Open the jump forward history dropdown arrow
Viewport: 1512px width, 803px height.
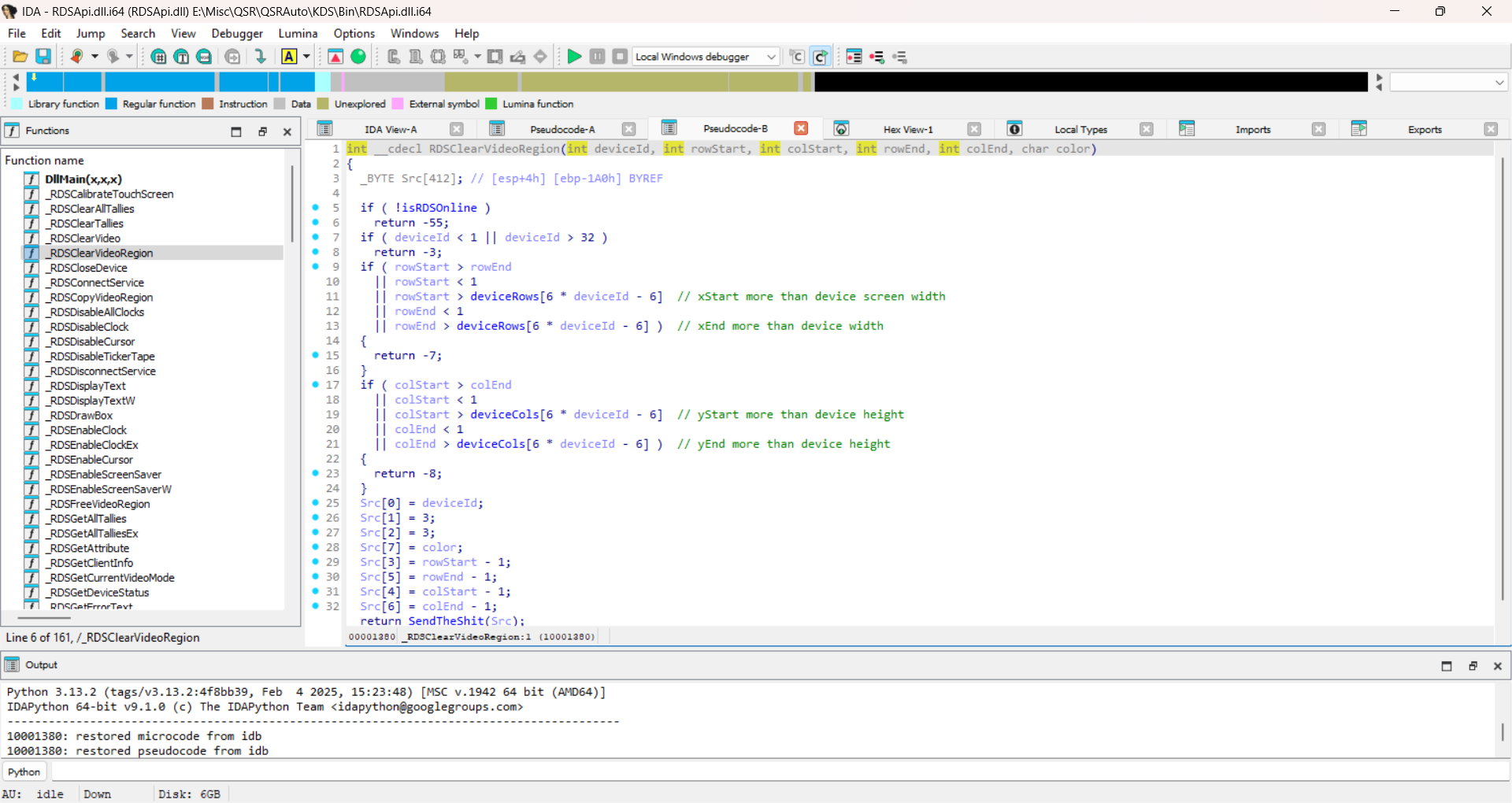pyautogui.click(x=130, y=57)
